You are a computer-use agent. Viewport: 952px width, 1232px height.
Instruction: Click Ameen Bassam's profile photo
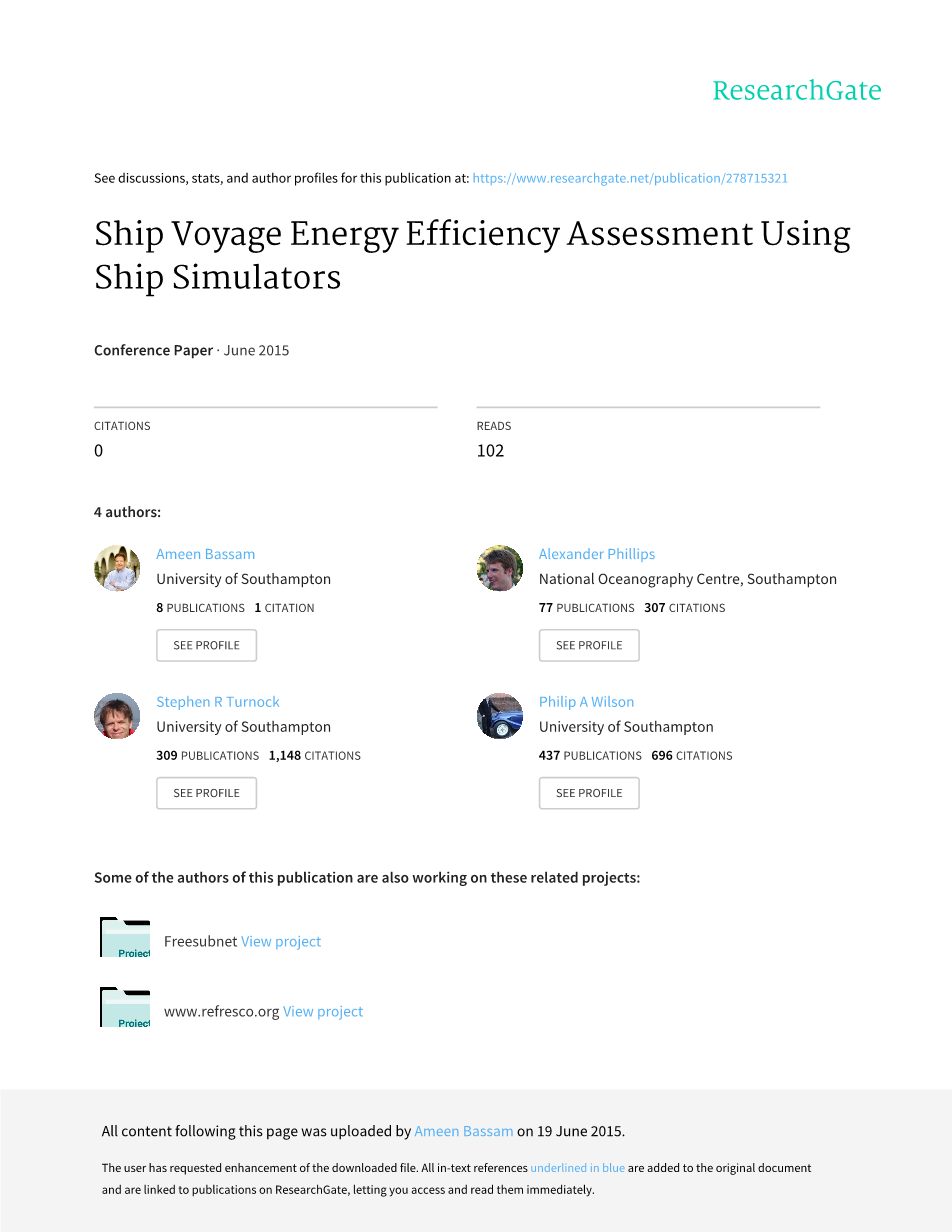tap(117, 568)
